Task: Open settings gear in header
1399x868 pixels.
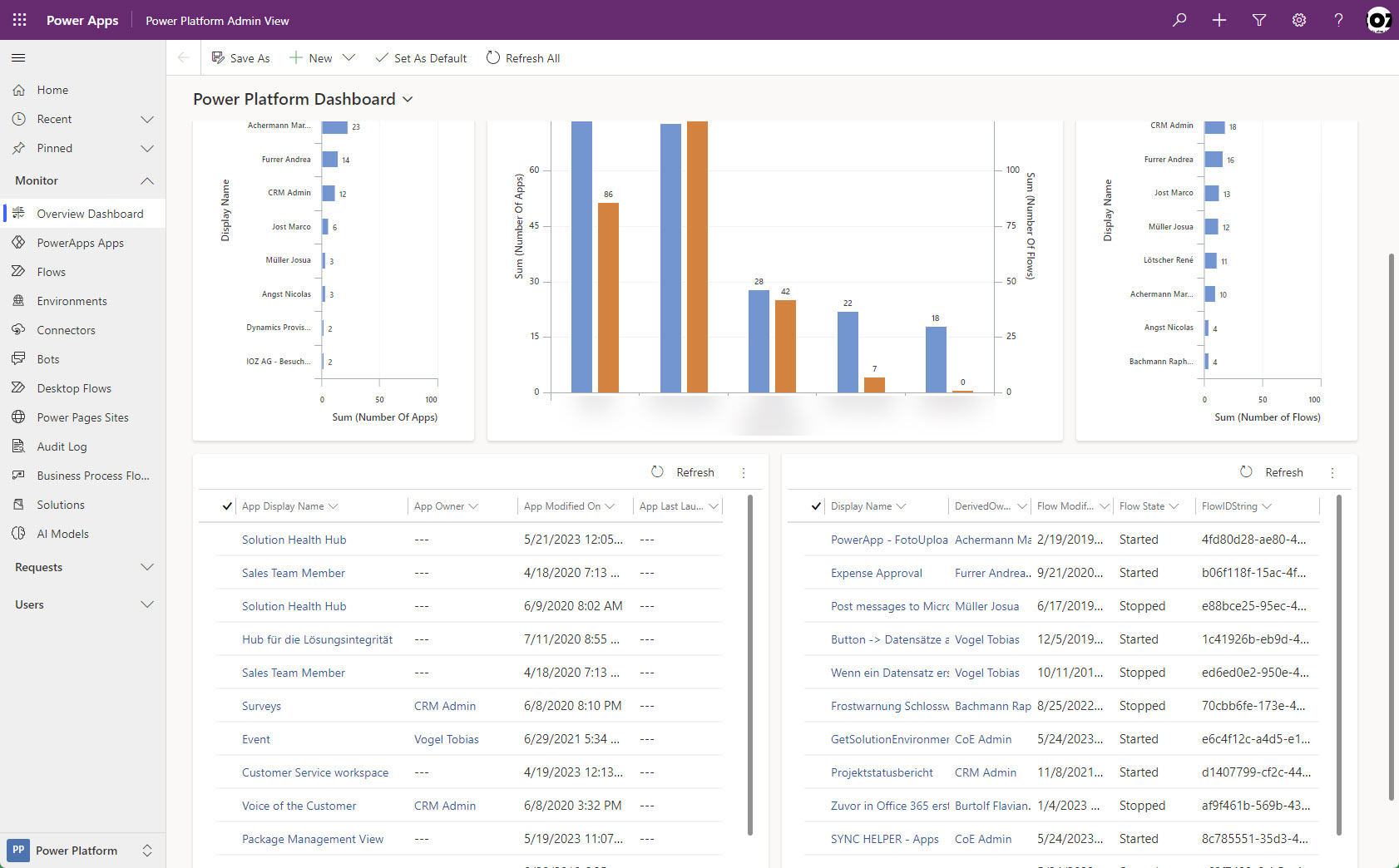Action: tap(1299, 20)
